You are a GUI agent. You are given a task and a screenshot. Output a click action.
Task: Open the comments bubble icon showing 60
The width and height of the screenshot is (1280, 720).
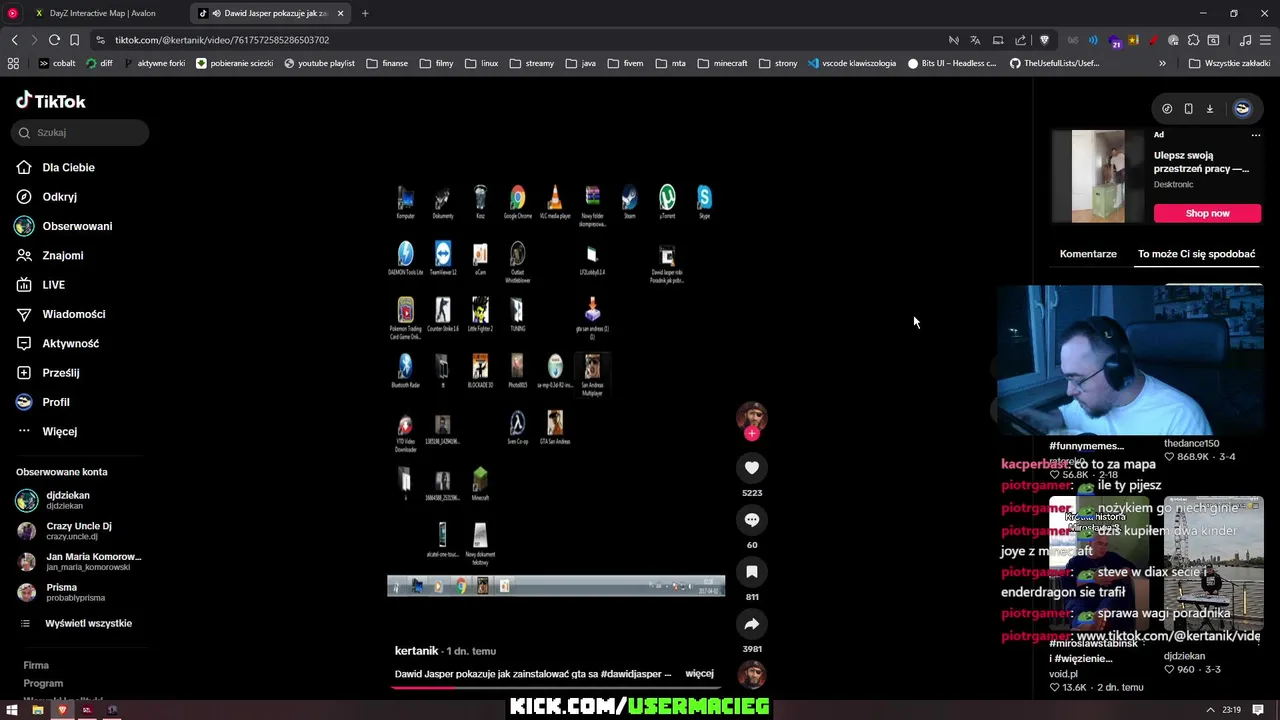[752, 519]
